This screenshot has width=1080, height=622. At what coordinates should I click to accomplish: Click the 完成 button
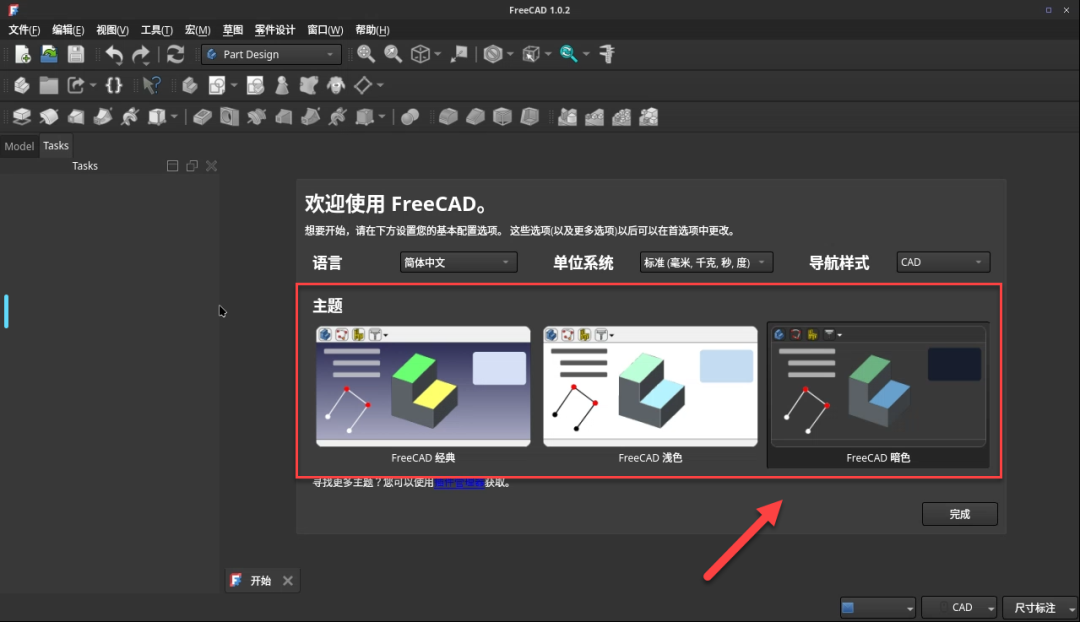[x=958, y=513]
